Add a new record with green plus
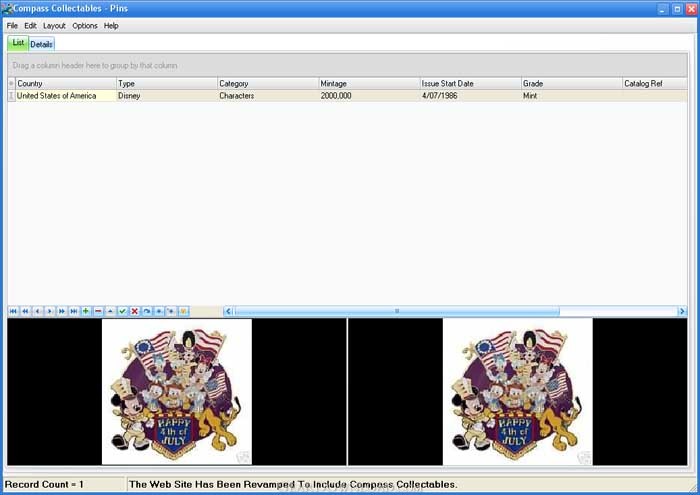 pyautogui.click(x=86, y=311)
